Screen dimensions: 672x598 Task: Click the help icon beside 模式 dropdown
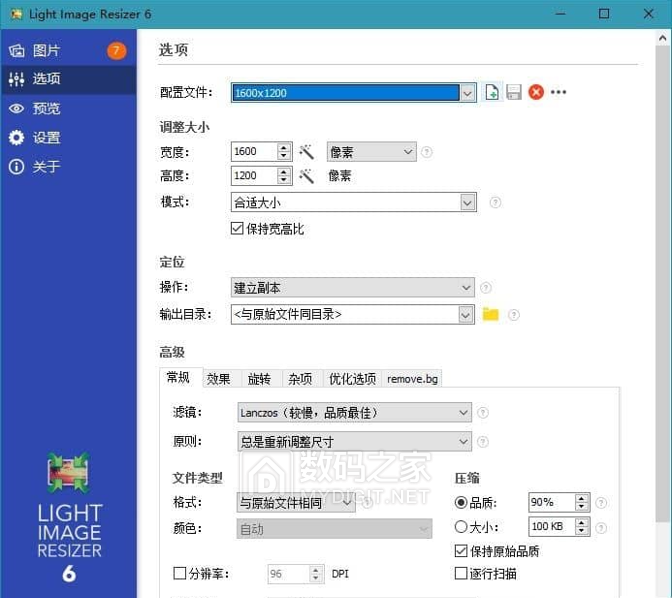pos(496,203)
